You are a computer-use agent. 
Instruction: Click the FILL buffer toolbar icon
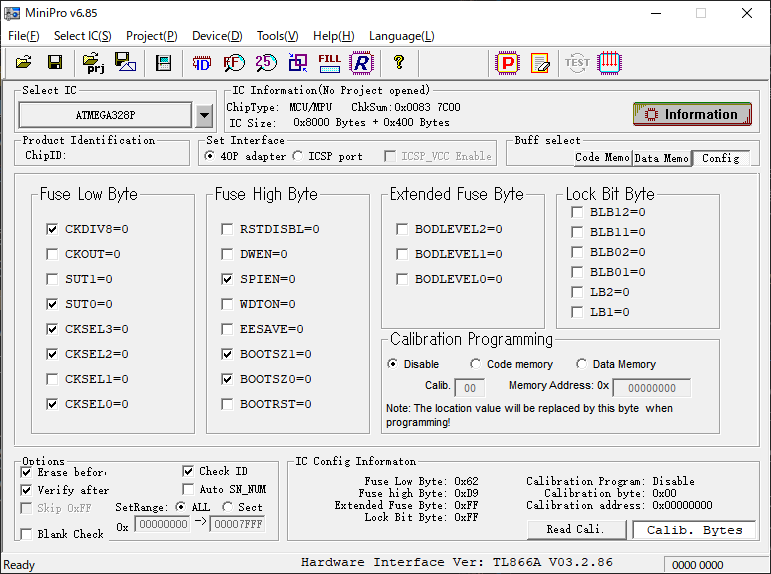click(329, 63)
